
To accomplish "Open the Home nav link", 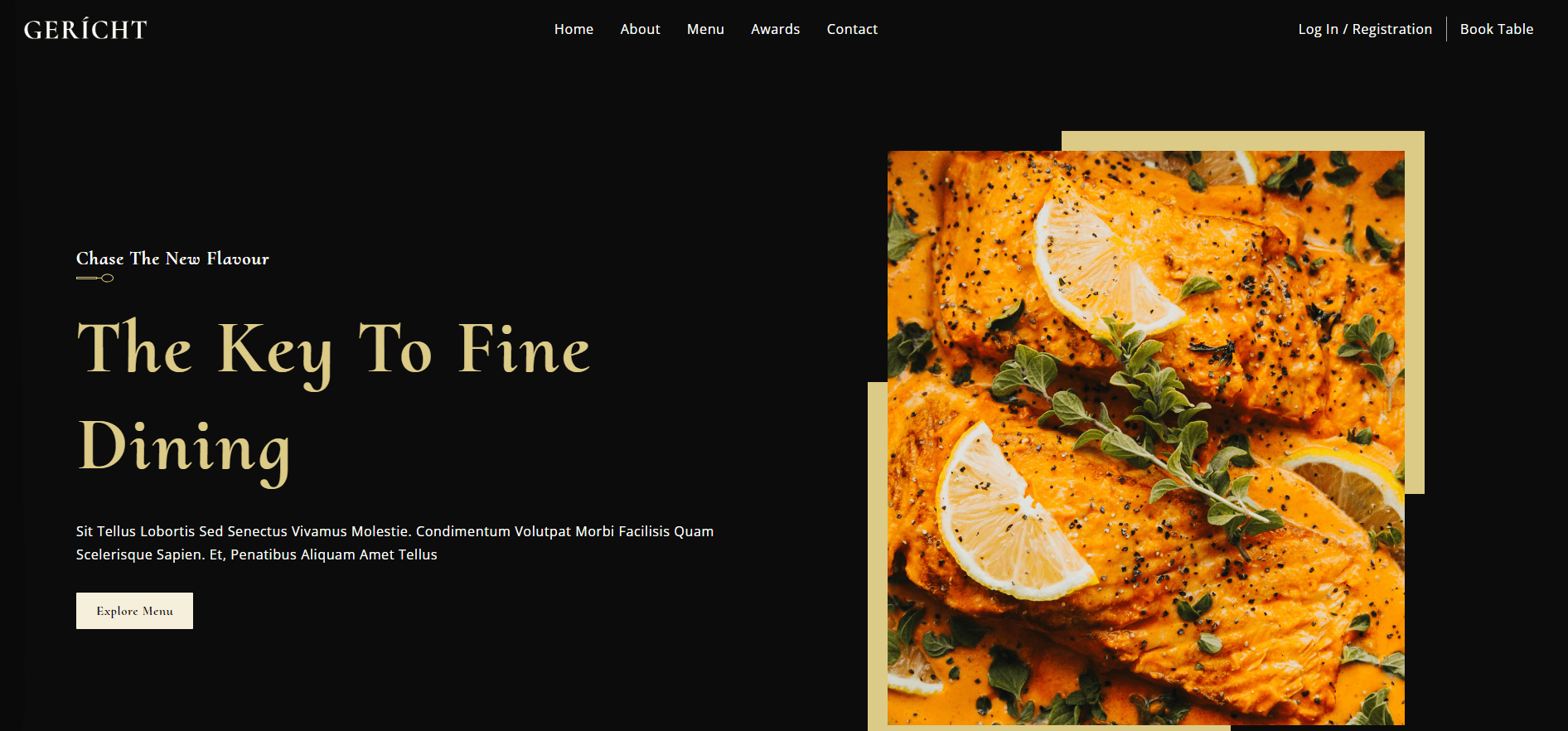I will pyautogui.click(x=573, y=29).
